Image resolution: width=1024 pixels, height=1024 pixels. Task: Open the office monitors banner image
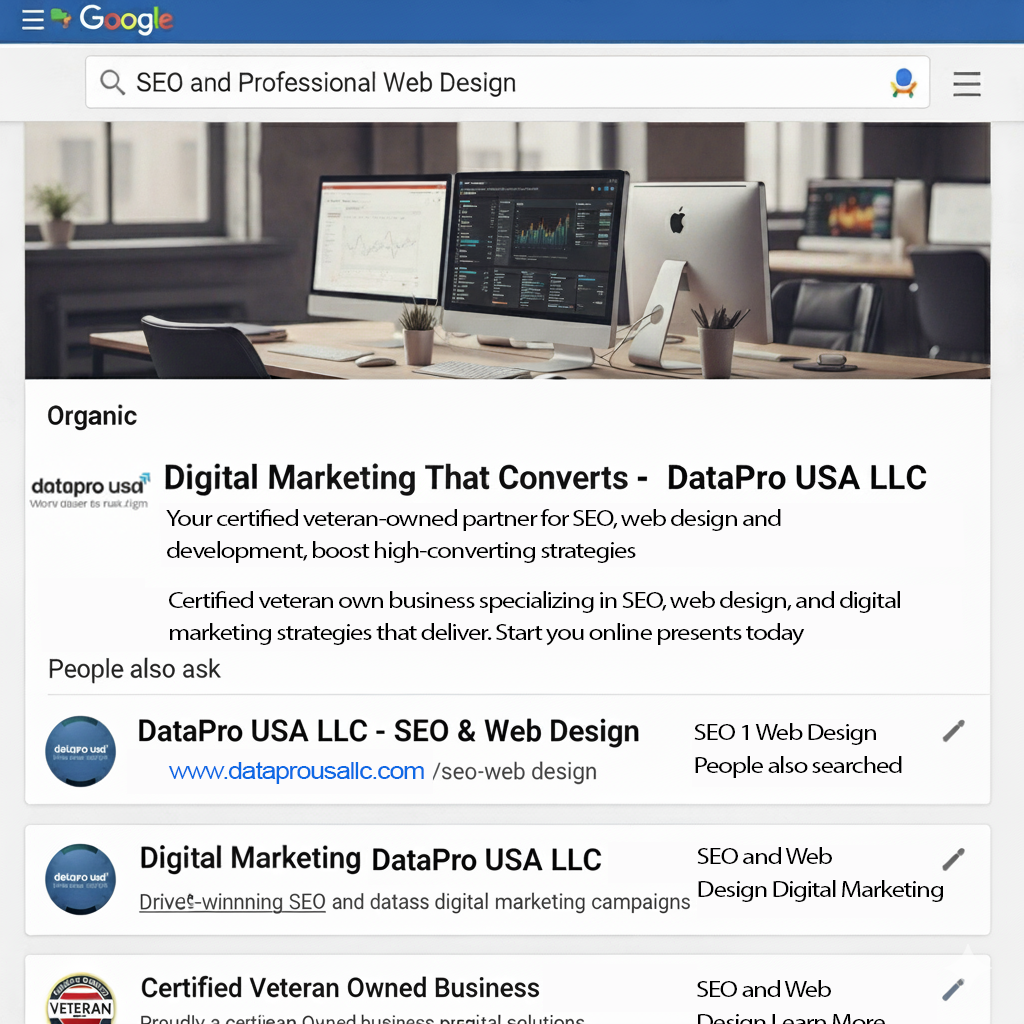[x=507, y=250]
